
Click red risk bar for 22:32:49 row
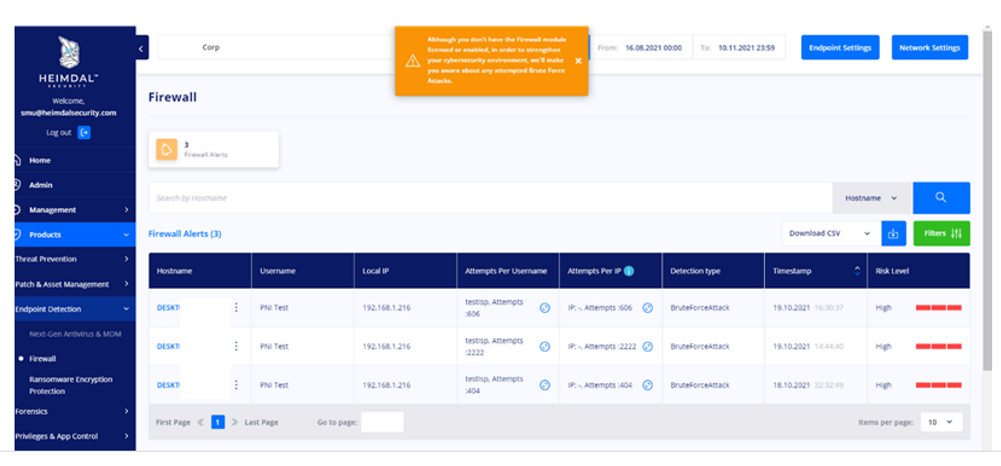point(938,386)
